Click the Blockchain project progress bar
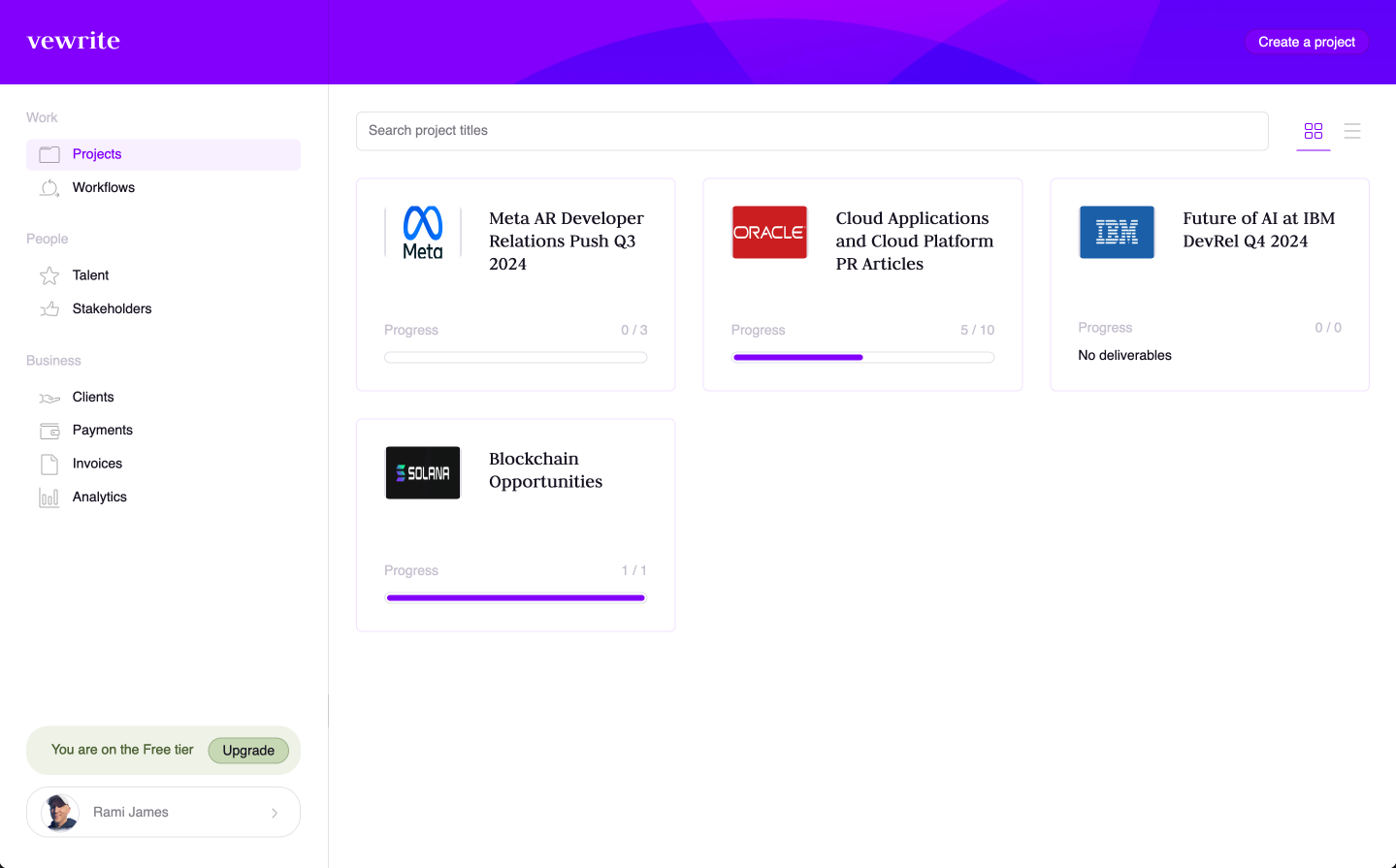The height and width of the screenshot is (868, 1396). (516, 598)
